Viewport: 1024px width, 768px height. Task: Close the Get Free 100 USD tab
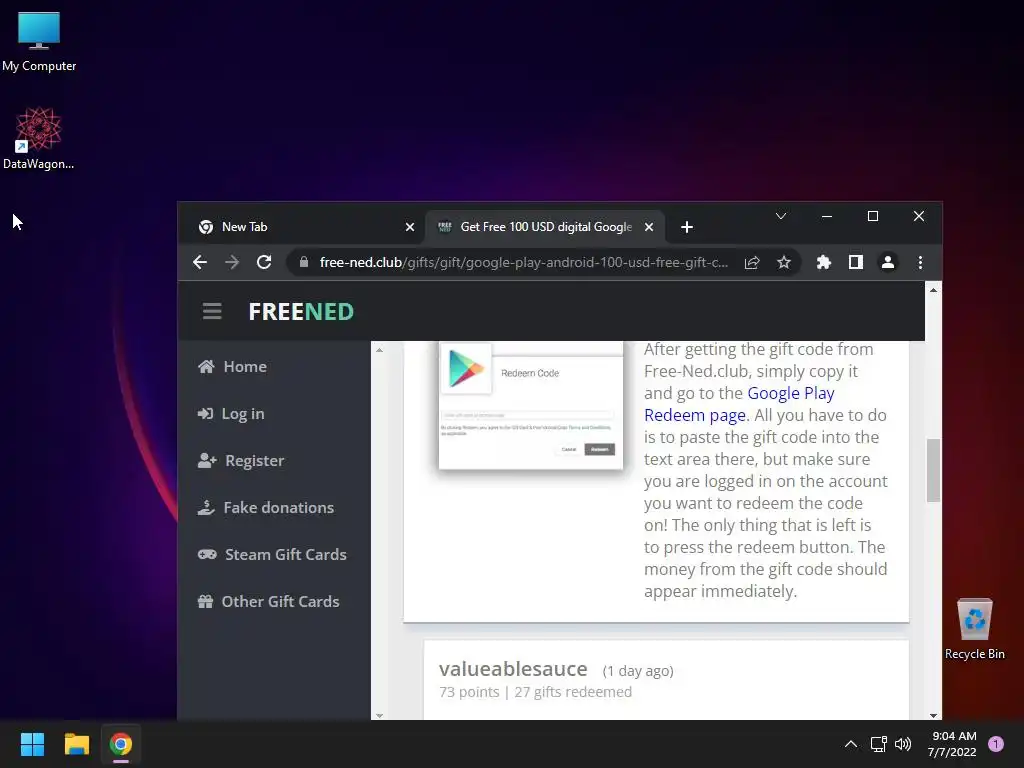pos(648,227)
